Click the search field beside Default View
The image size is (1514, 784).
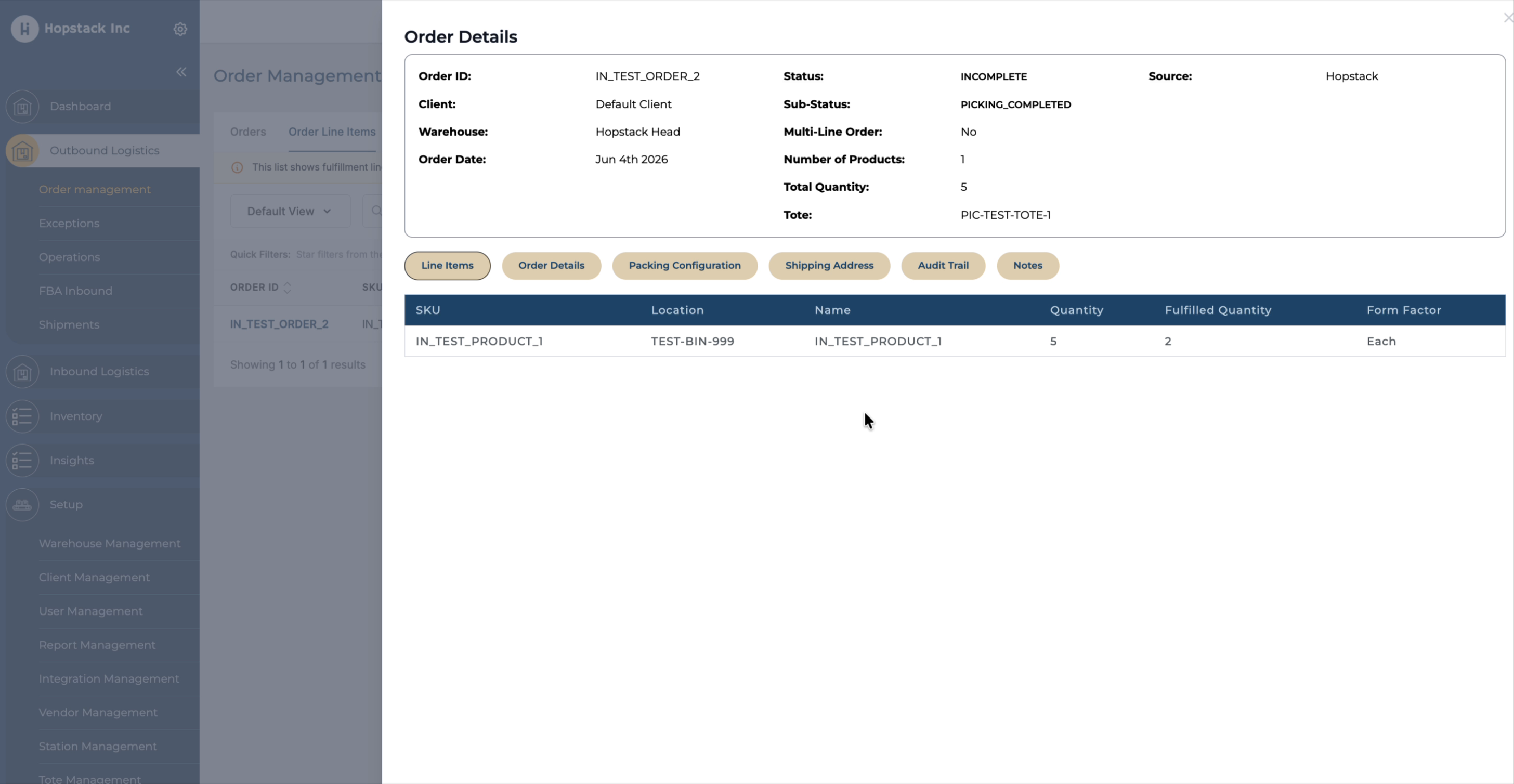372,211
